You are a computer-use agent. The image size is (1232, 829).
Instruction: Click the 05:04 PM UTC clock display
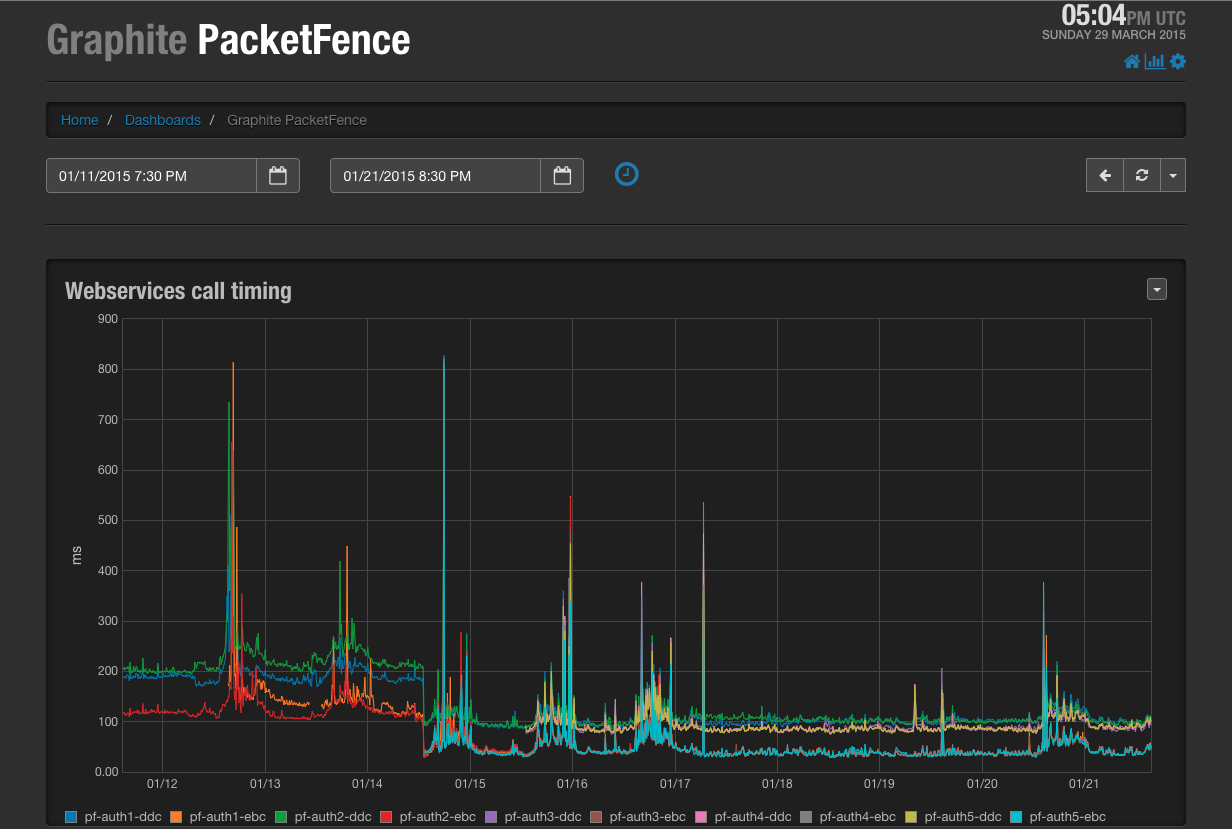[x=1123, y=15]
